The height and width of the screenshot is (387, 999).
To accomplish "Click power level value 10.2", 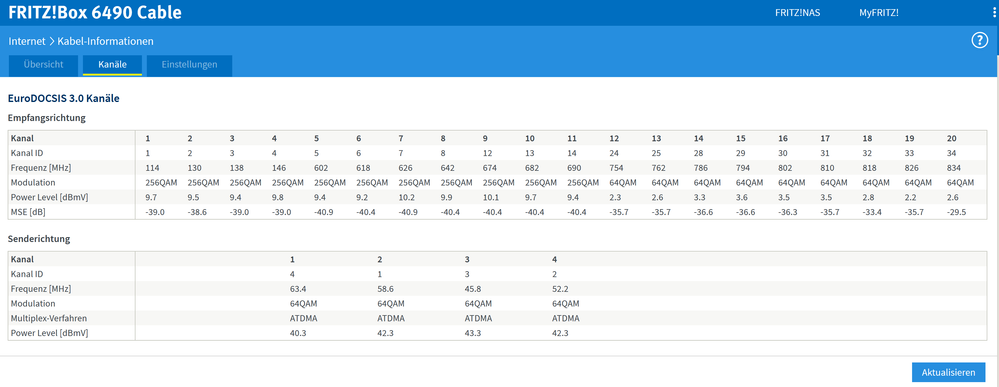I will 406,197.
